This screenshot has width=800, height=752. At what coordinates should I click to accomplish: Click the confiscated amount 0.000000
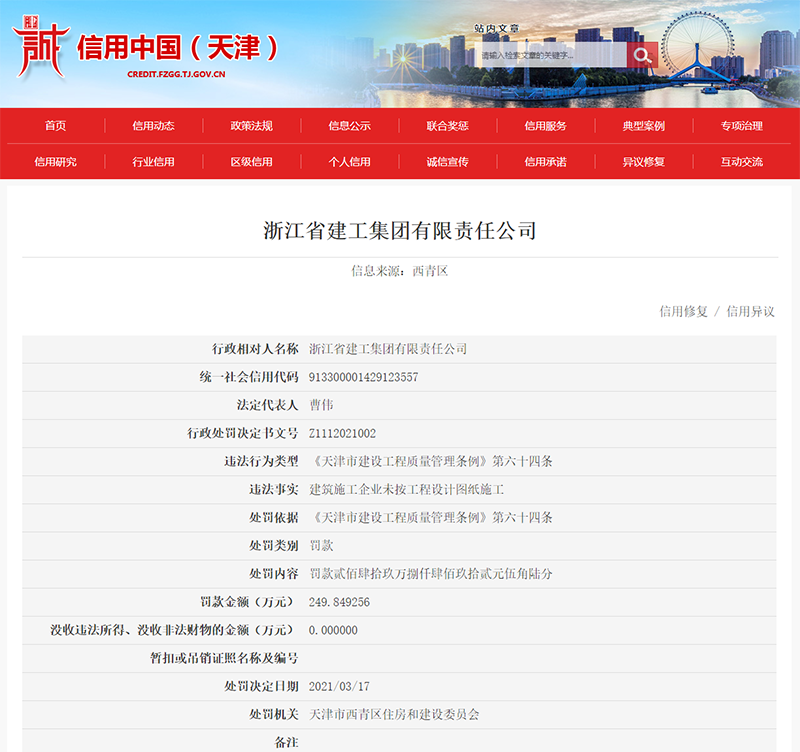pos(333,630)
